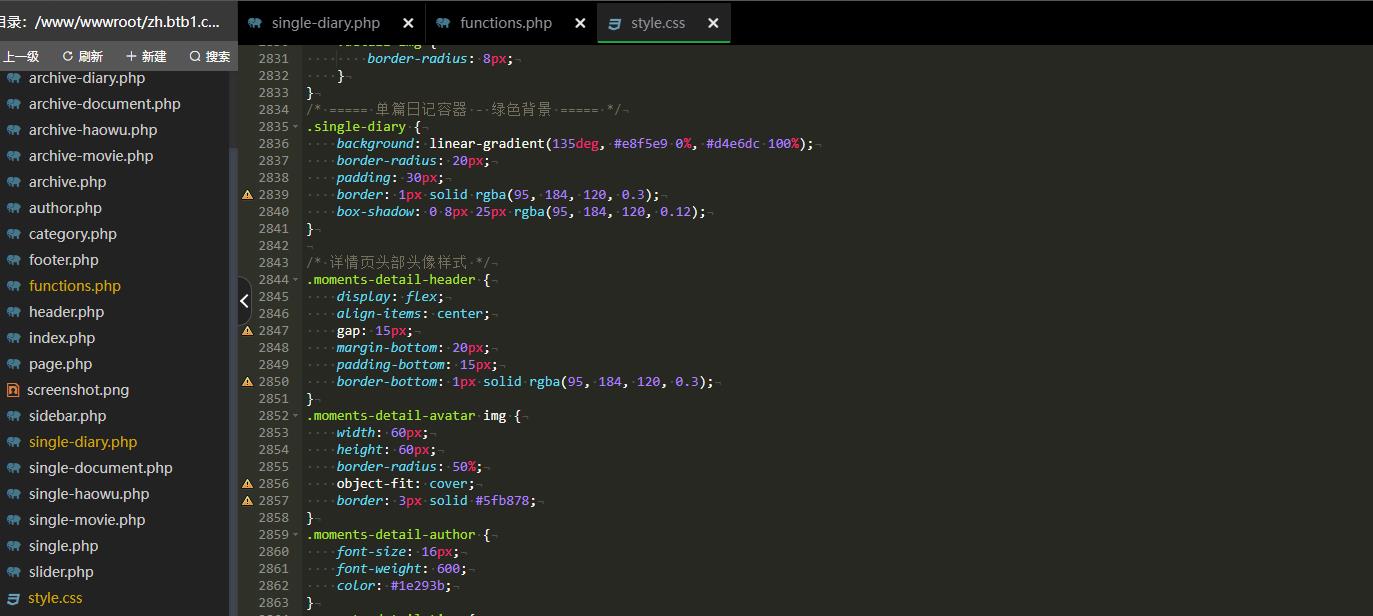Open archive-document.php in file tree
Screen dimensions: 1373x616
pos(104,104)
